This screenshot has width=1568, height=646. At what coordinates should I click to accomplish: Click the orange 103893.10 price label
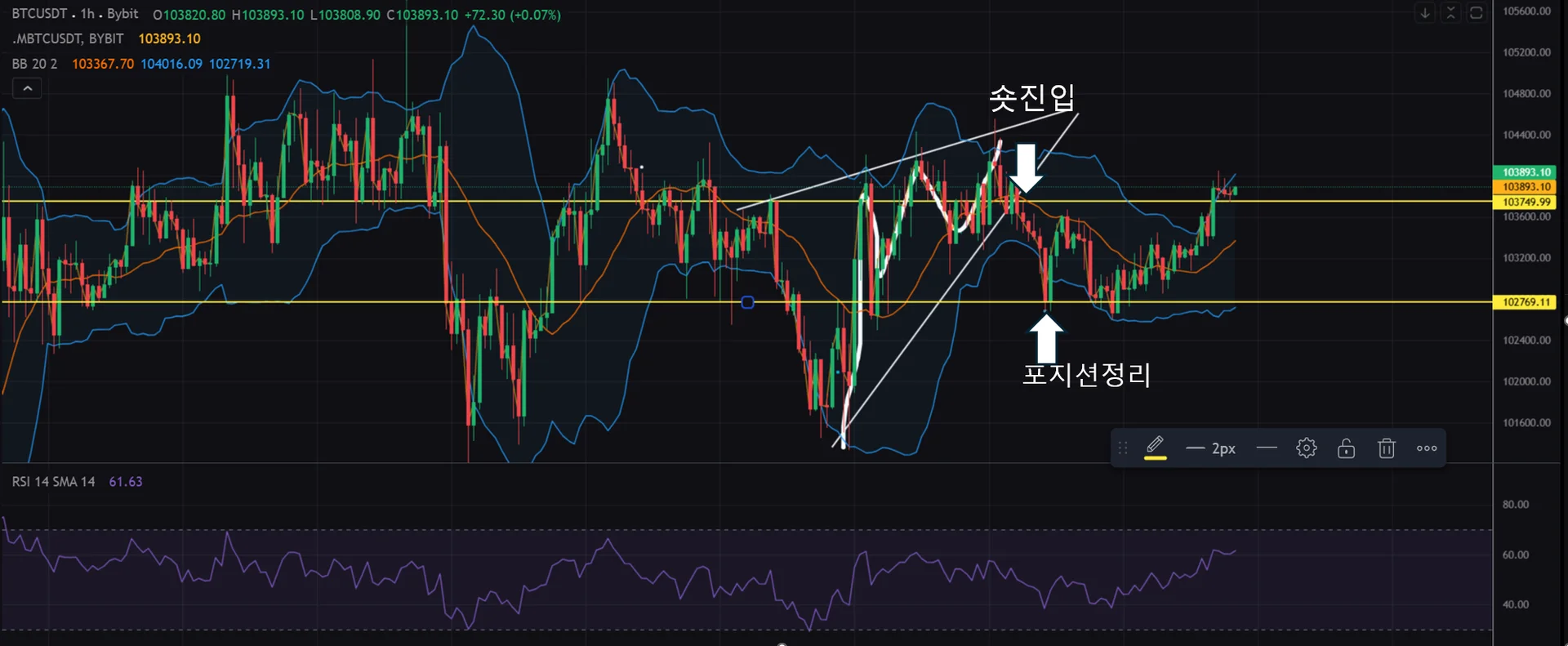(x=1525, y=187)
